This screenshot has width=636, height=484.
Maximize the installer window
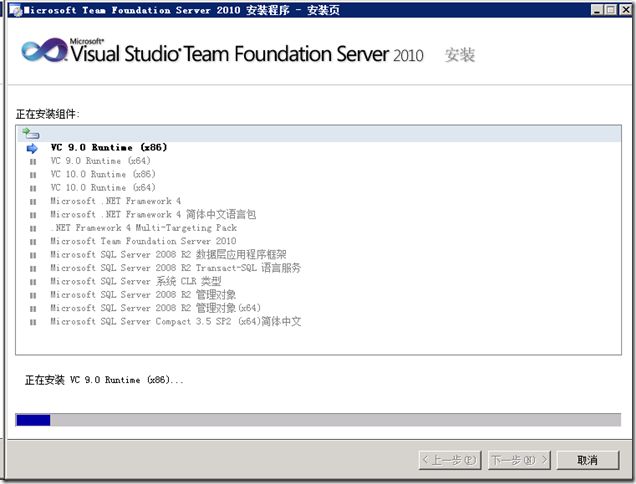coord(611,10)
